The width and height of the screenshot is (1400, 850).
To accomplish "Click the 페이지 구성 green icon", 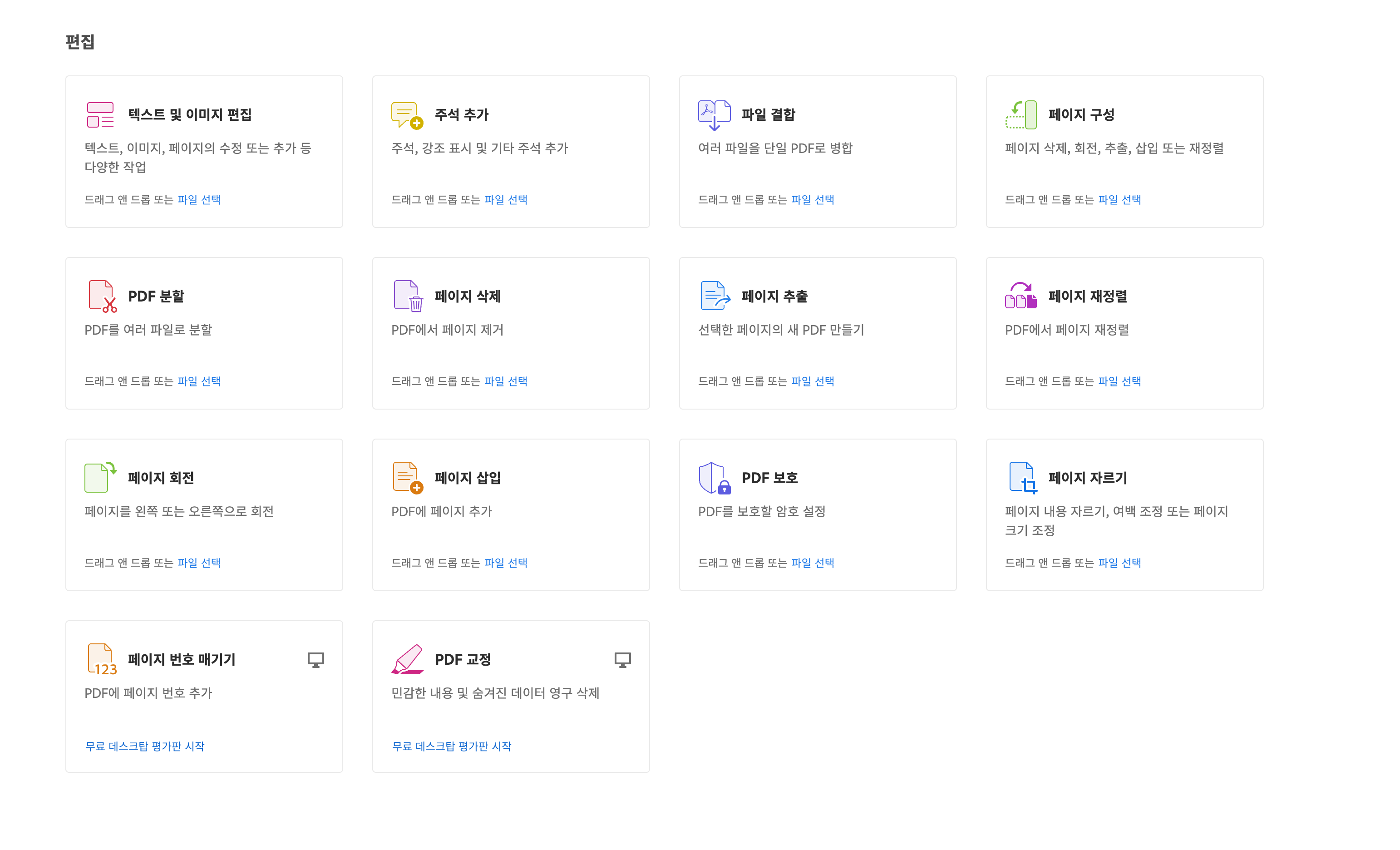I will 1021,115.
